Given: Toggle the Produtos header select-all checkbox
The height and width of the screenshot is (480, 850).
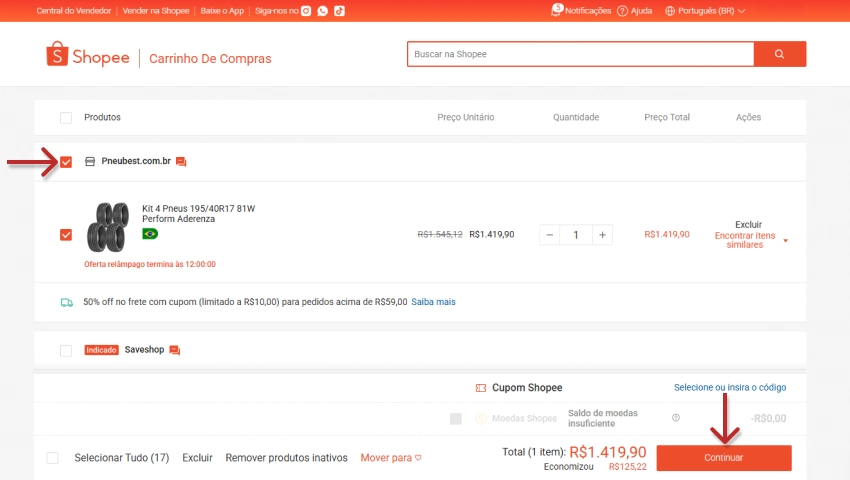Looking at the screenshot, I should tap(66, 118).
